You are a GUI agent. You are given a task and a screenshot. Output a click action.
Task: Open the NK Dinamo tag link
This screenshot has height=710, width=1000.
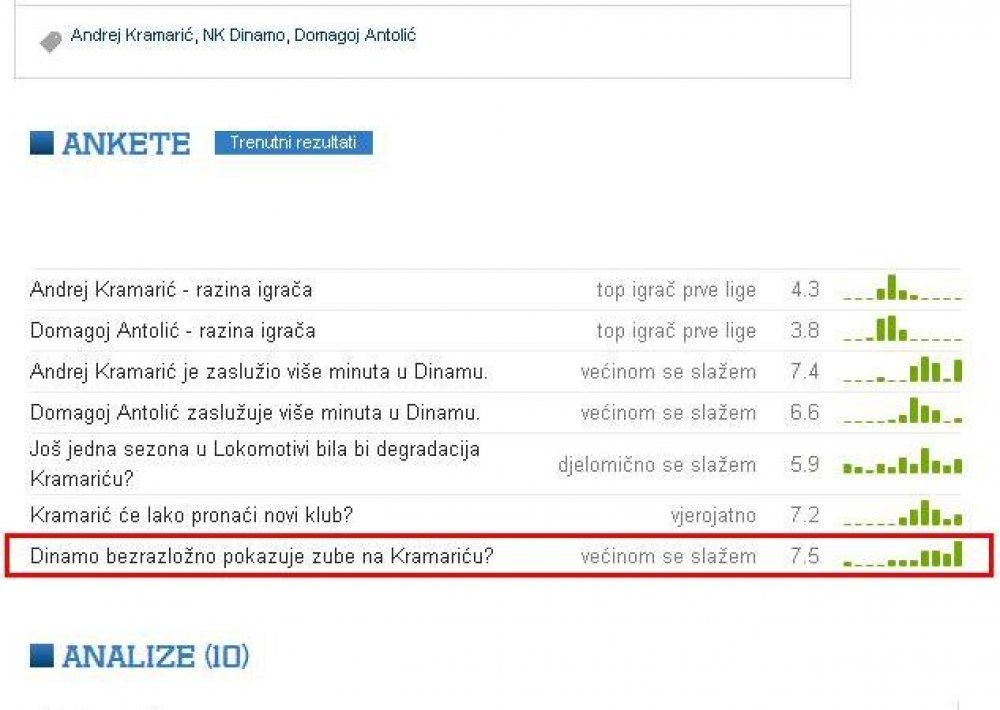(x=244, y=35)
